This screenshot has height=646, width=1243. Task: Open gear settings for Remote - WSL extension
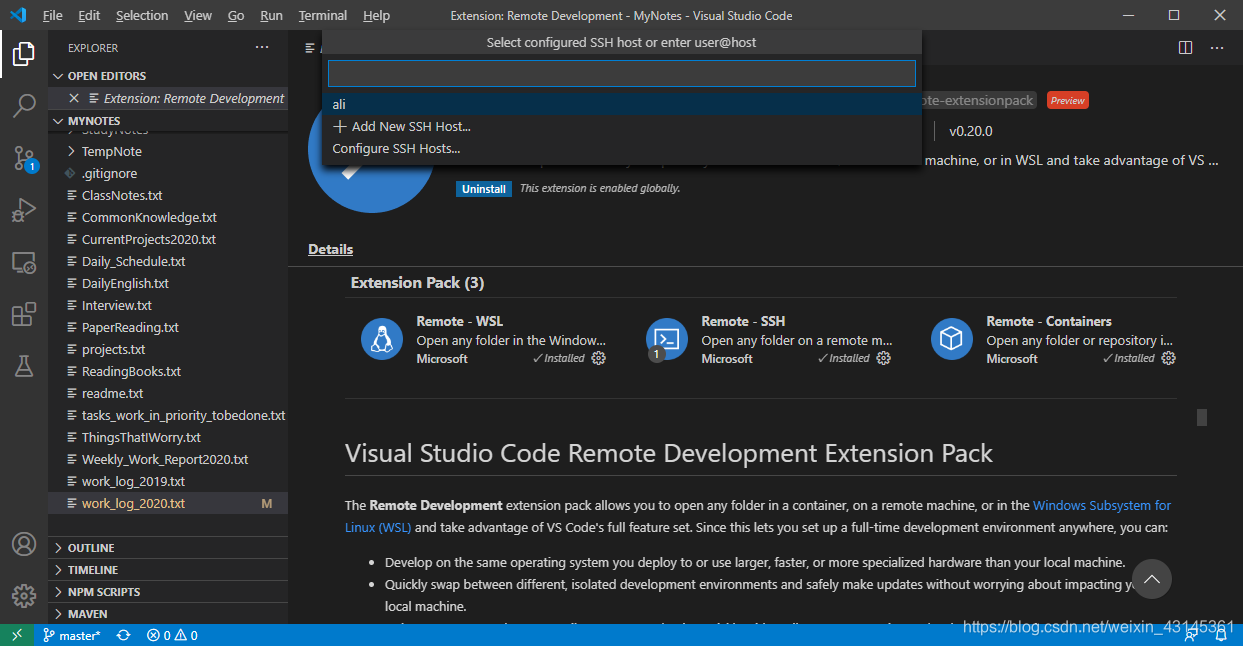(x=599, y=358)
